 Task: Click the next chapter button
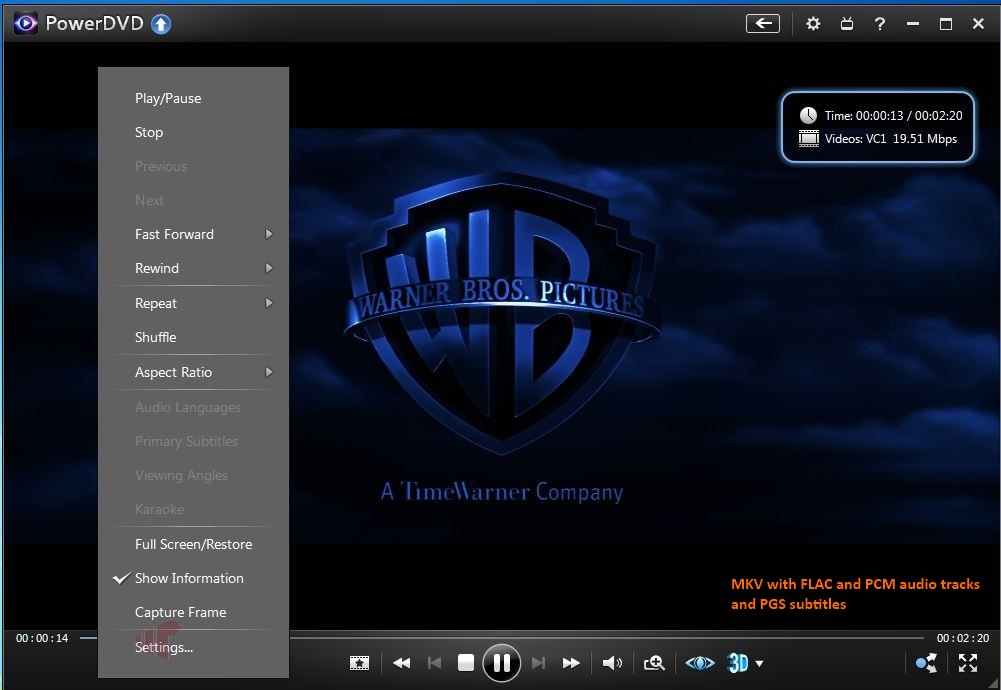point(538,663)
